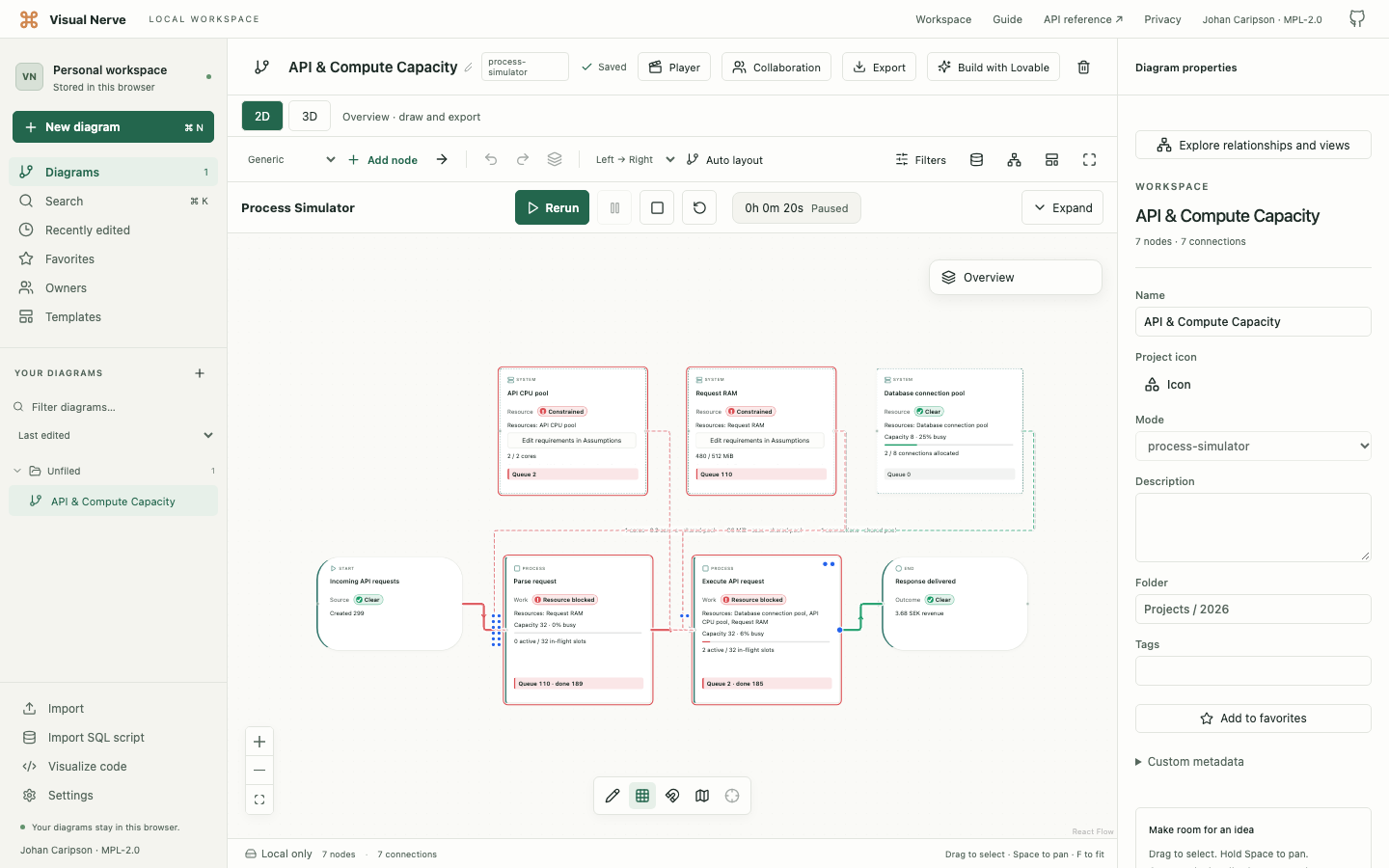The height and width of the screenshot is (868, 1389).
Task: Click the Rerun button
Action: tap(552, 207)
